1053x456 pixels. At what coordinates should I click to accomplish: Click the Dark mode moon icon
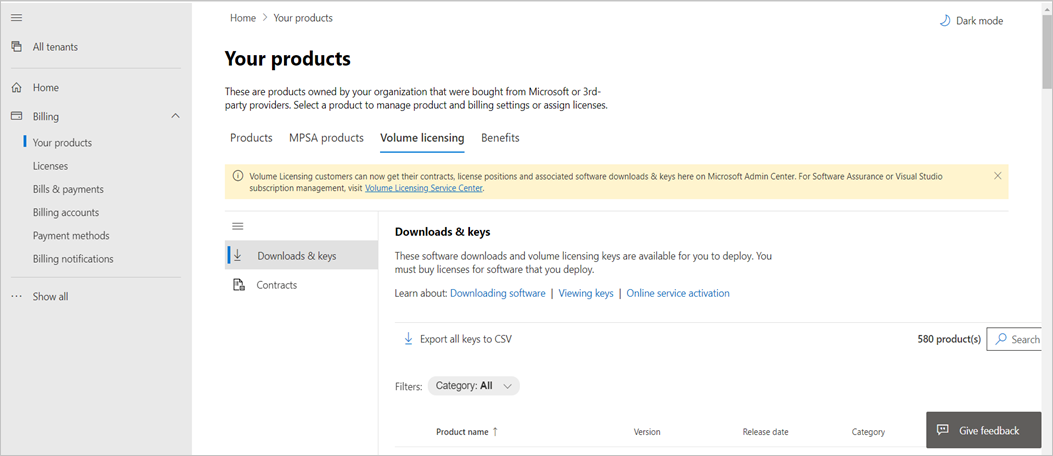pyautogui.click(x=945, y=21)
